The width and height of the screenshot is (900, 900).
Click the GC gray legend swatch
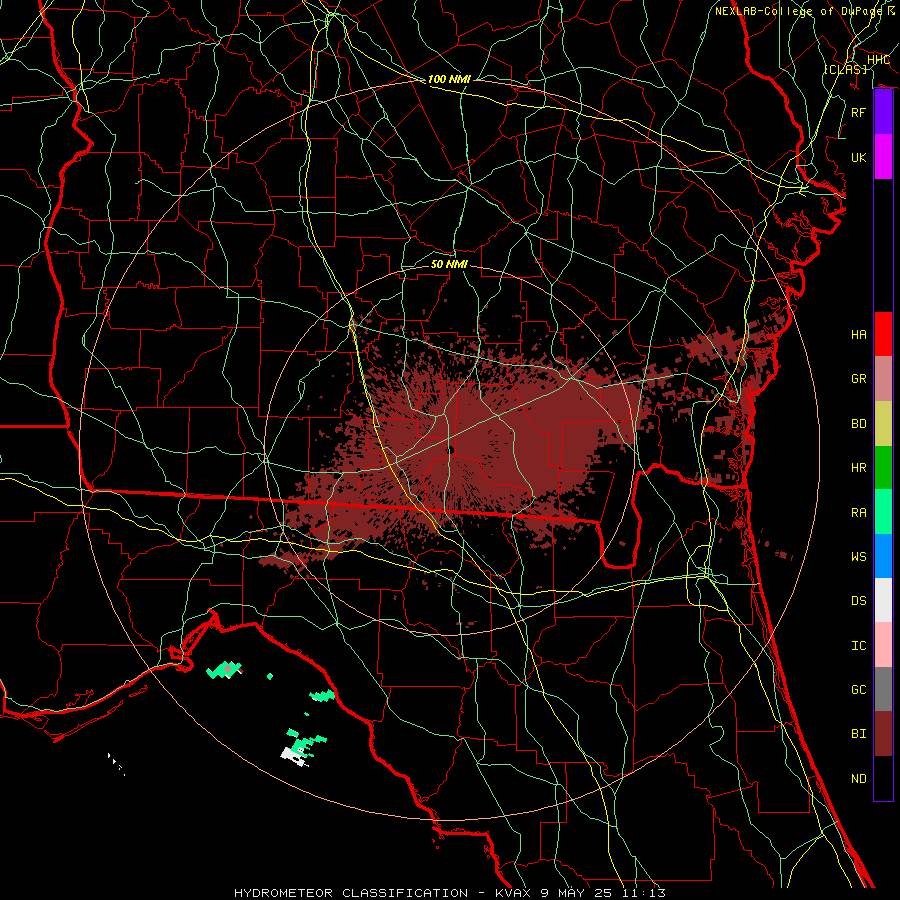883,689
